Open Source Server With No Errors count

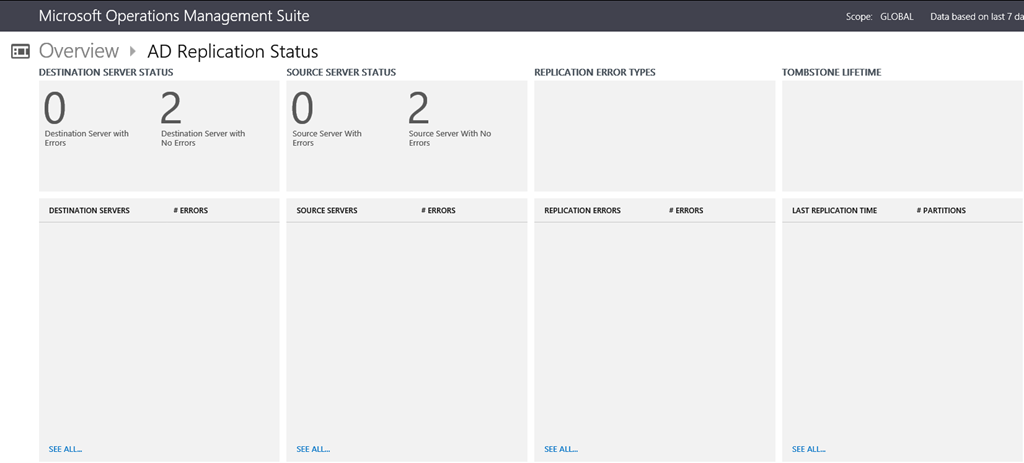(419, 110)
